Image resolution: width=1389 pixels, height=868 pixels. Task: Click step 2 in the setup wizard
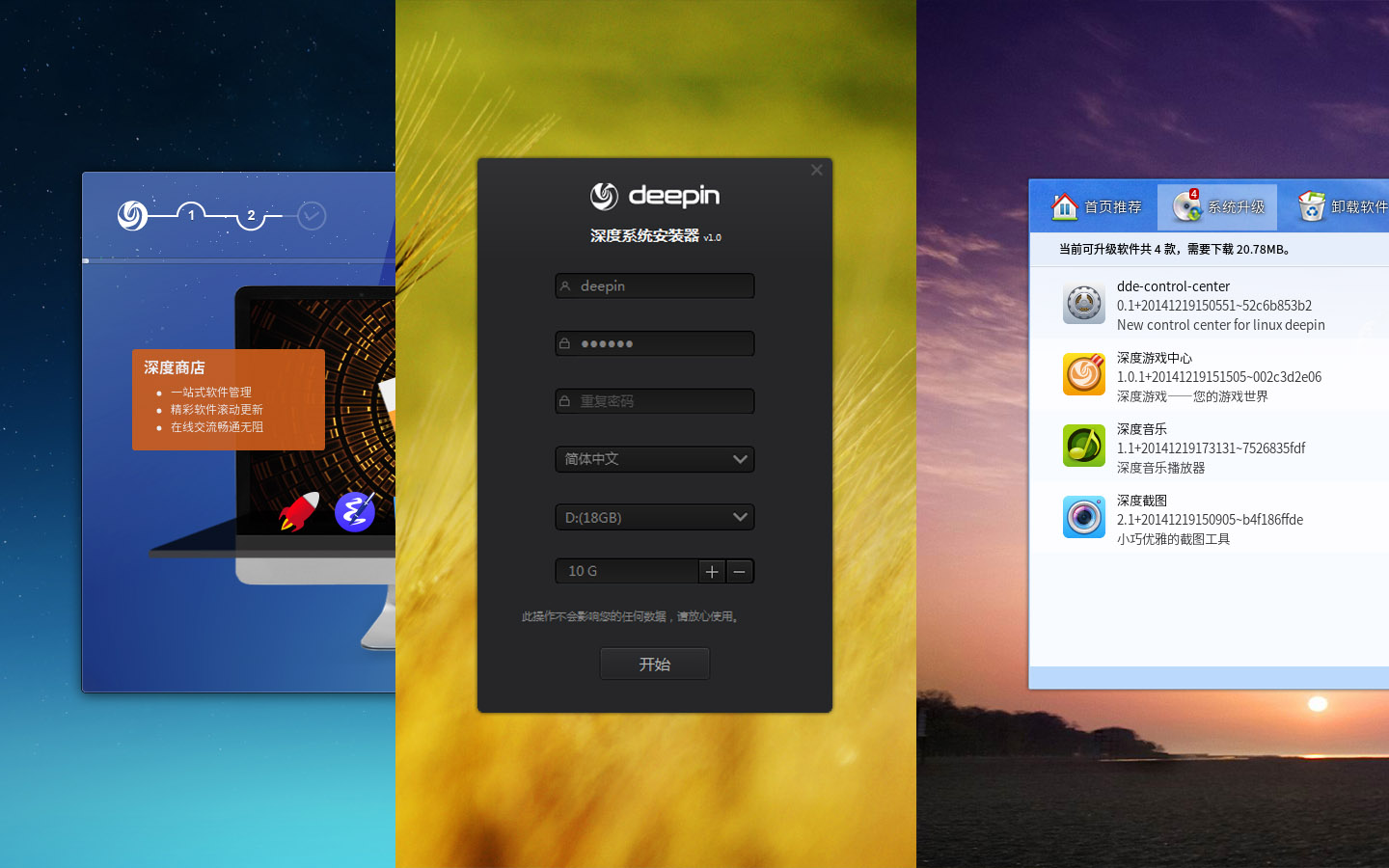tap(251, 216)
